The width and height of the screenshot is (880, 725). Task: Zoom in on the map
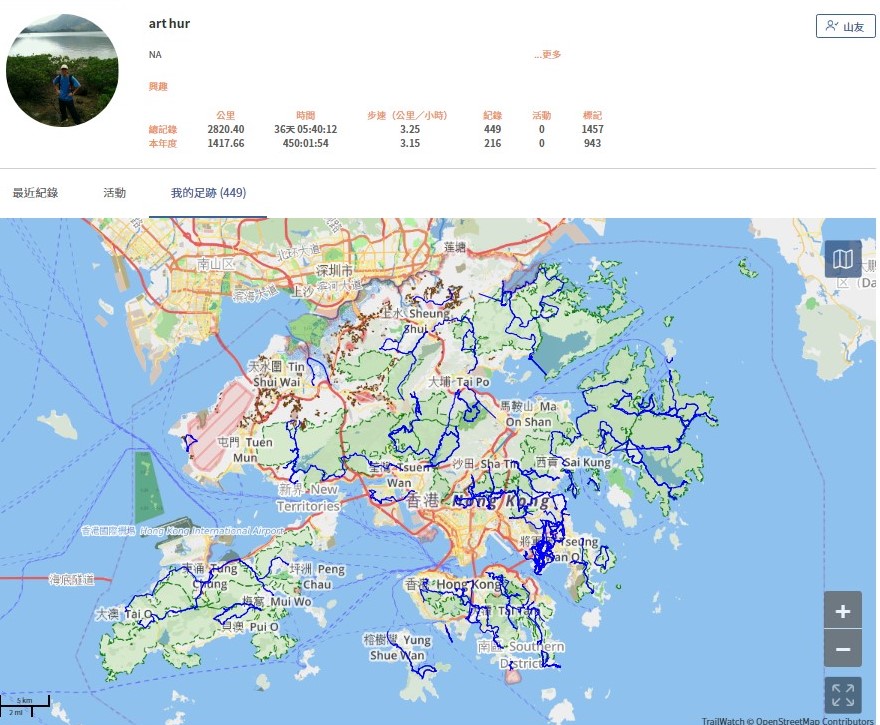(843, 610)
